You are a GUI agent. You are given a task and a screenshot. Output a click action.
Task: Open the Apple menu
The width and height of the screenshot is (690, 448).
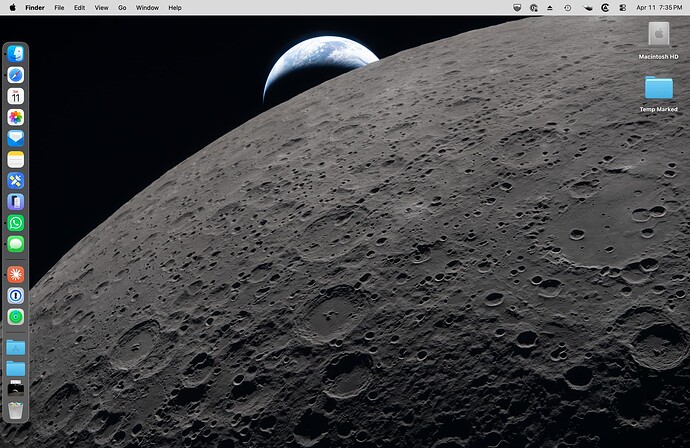pos(11,7)
